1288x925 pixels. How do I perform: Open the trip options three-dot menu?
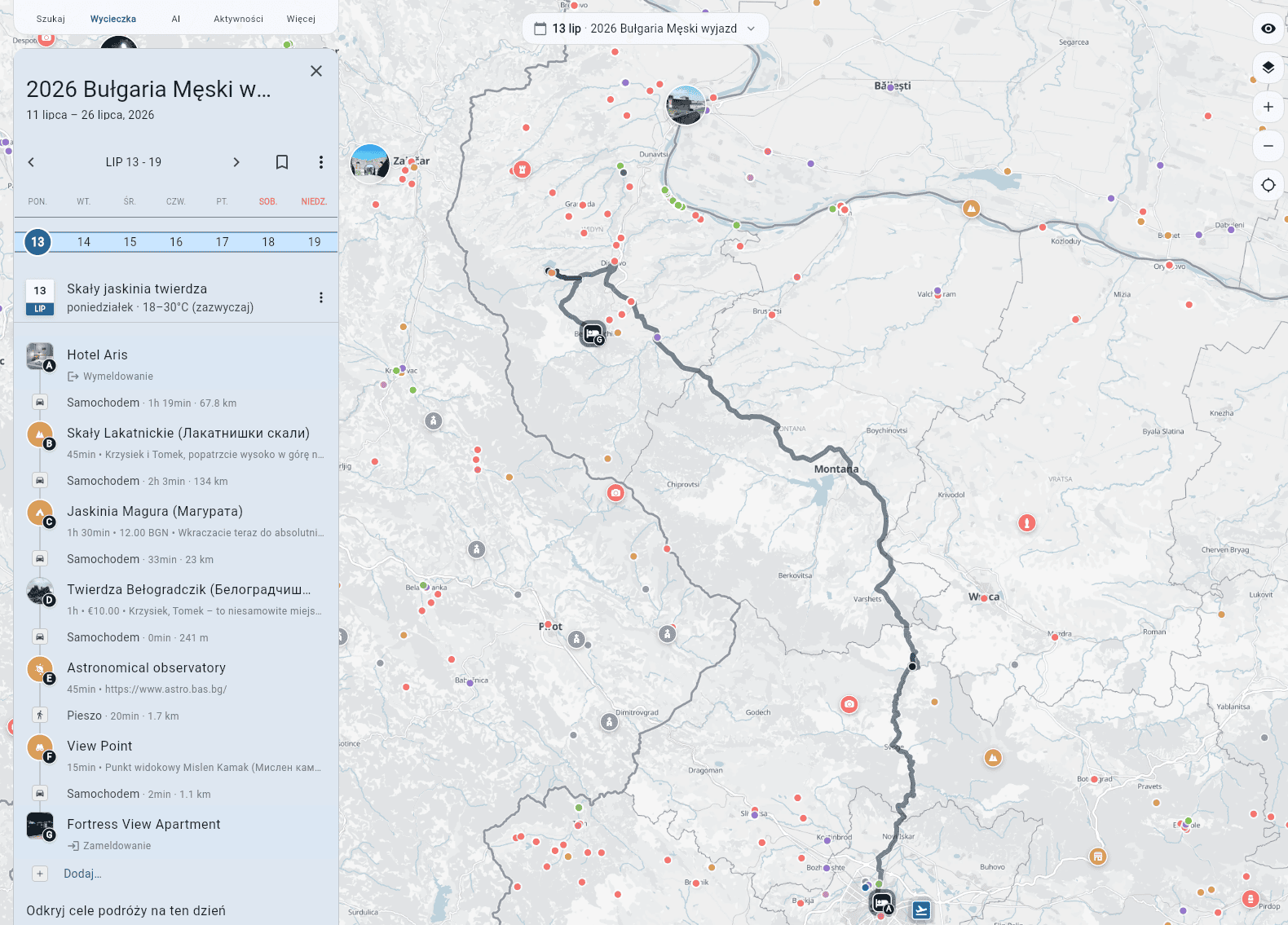321,162
